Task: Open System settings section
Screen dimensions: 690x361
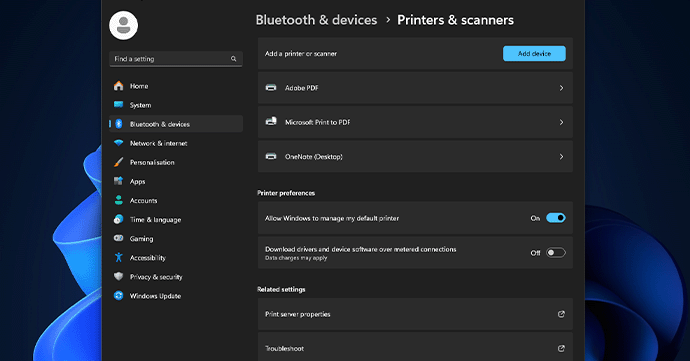Action: point(176,105)
